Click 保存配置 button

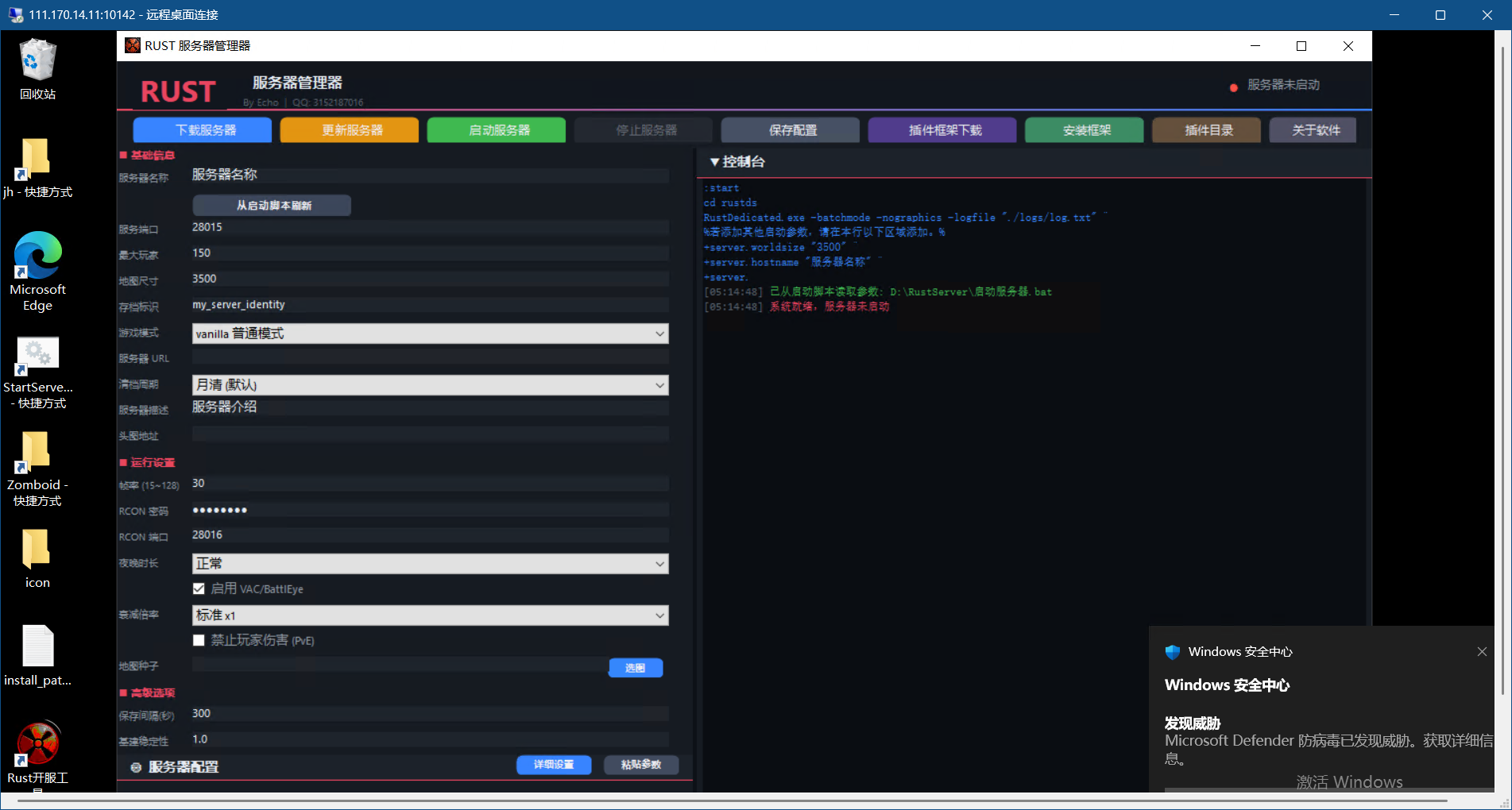click(791, 130)
